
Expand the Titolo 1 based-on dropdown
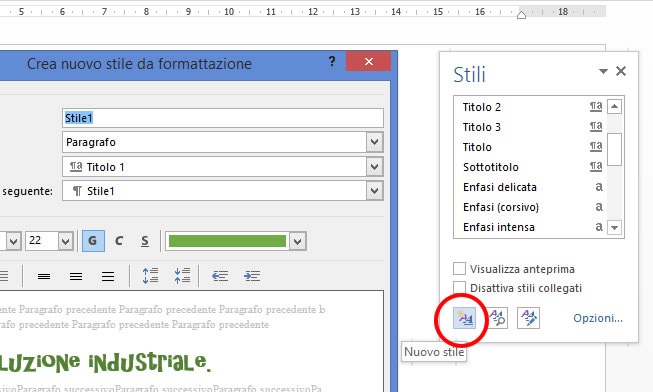[x=374, y=167]
